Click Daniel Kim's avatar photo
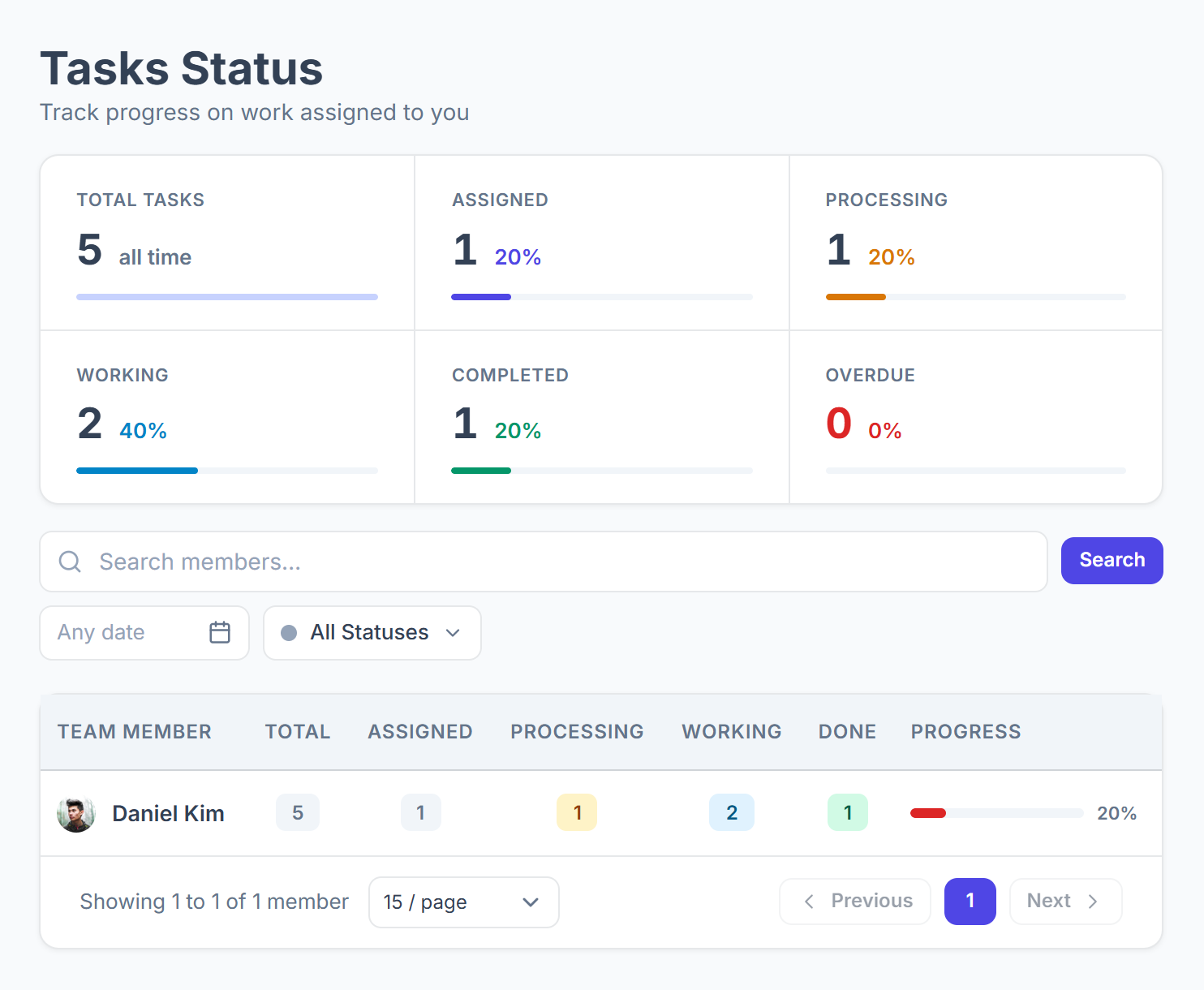Viewport: 1204px width, 990px height. click(x=76, y=813)
